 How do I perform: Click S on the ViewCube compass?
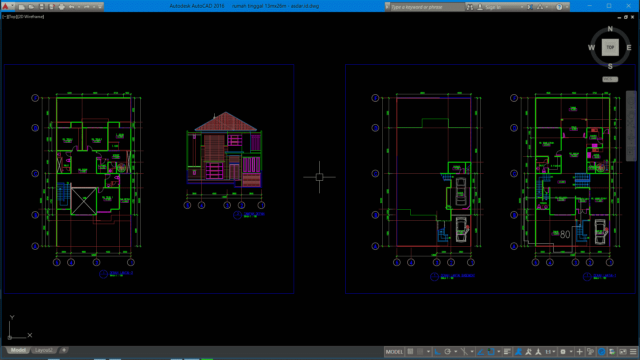(610, 67)
